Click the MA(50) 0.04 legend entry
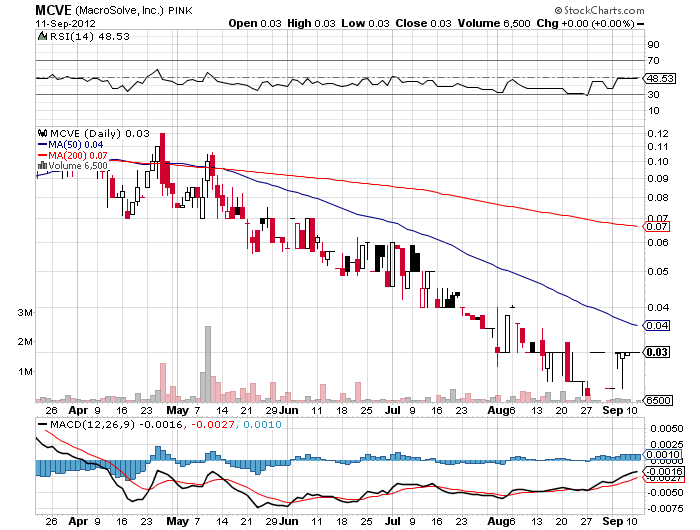Viewport: 700px width, 530px height. 76,145
